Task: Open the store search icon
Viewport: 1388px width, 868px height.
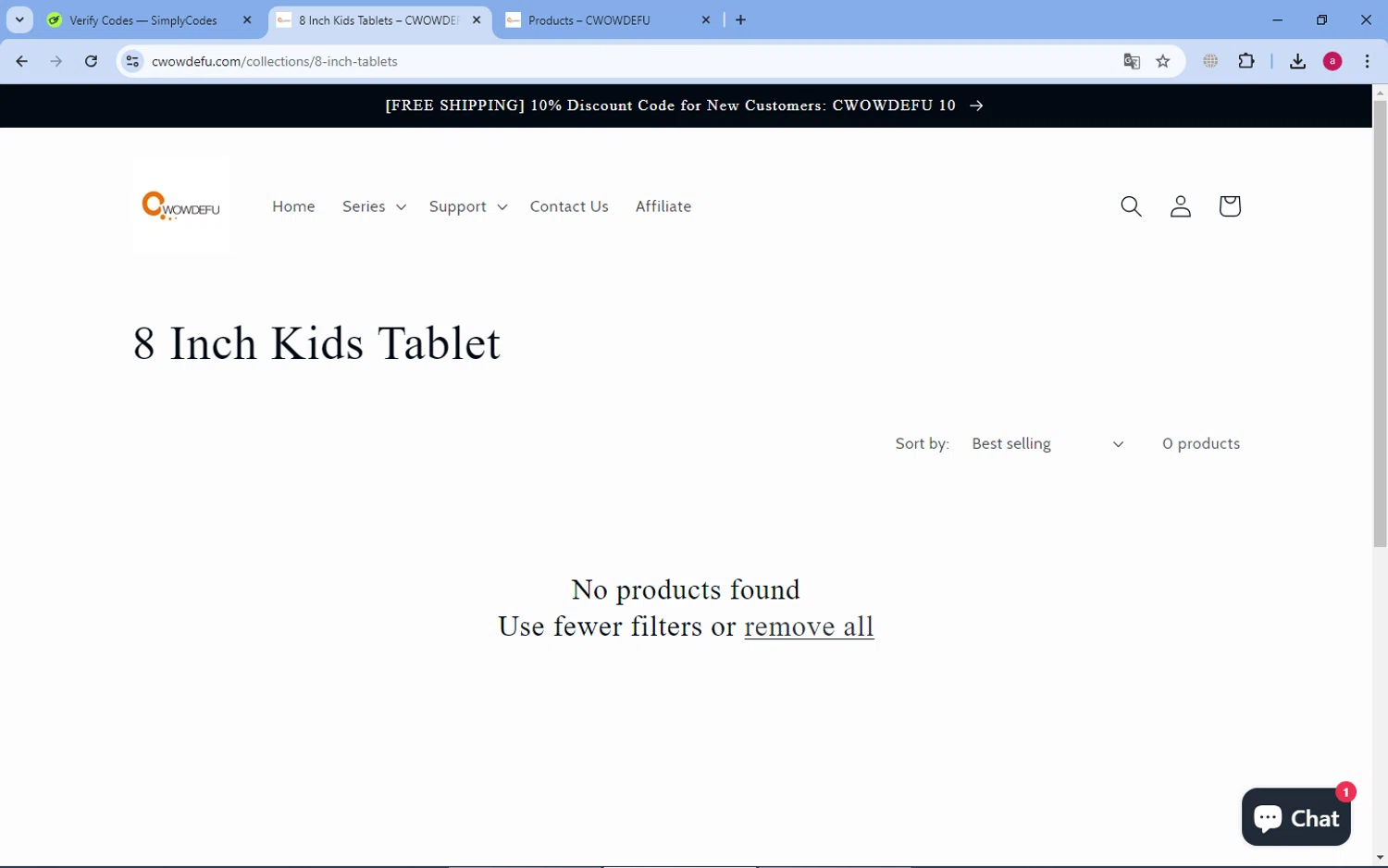Action: [1131, 206]
